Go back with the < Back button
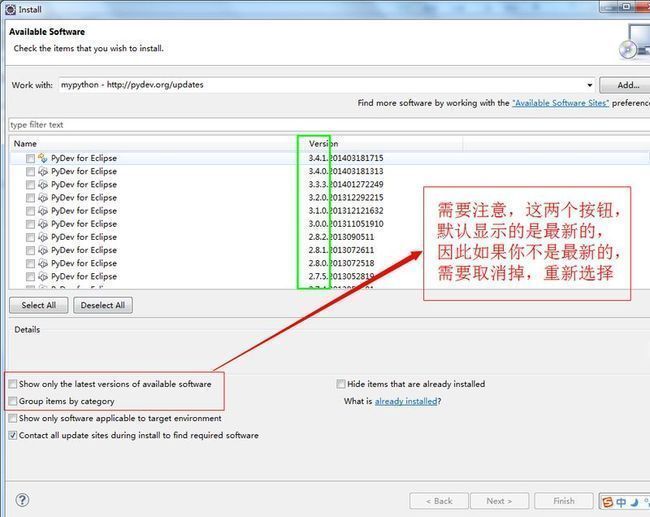This screenshot has width=650, height=517. (439, 501)
